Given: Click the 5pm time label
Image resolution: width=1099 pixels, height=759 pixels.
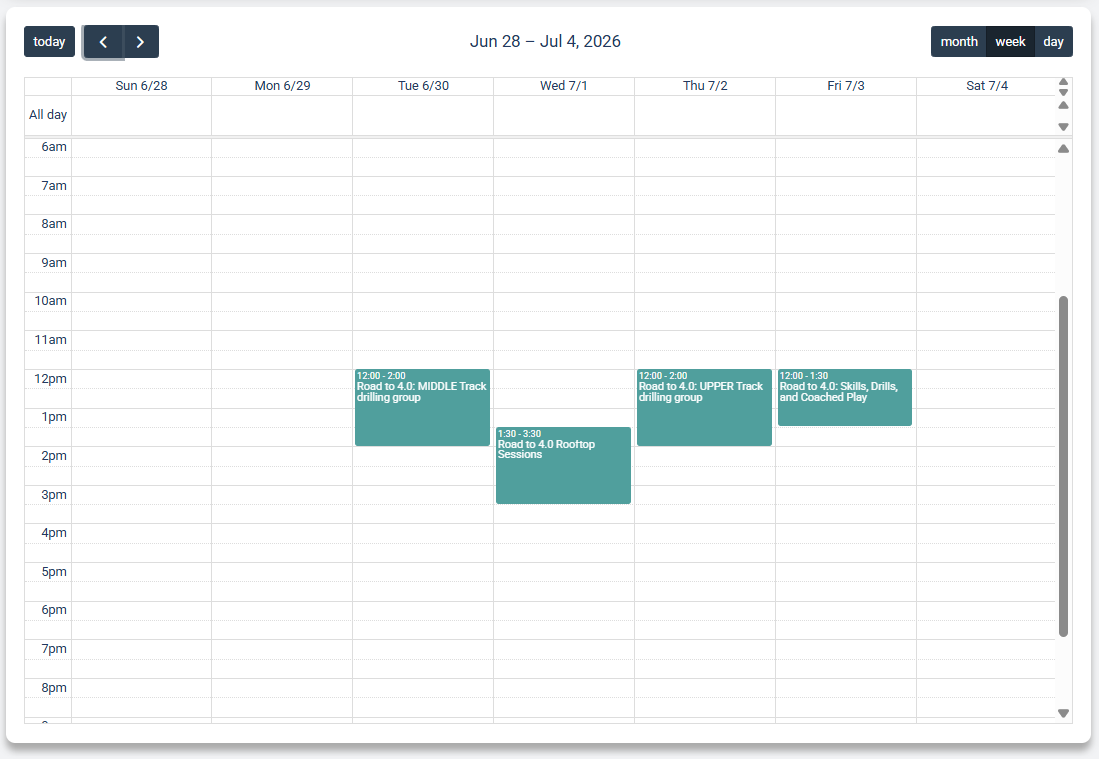Looking at the screenshot, I should coord(54,572).
